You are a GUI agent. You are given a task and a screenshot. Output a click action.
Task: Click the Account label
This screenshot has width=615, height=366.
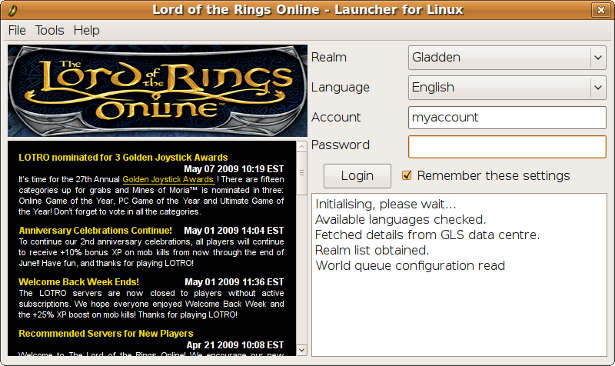coord(336,117)
